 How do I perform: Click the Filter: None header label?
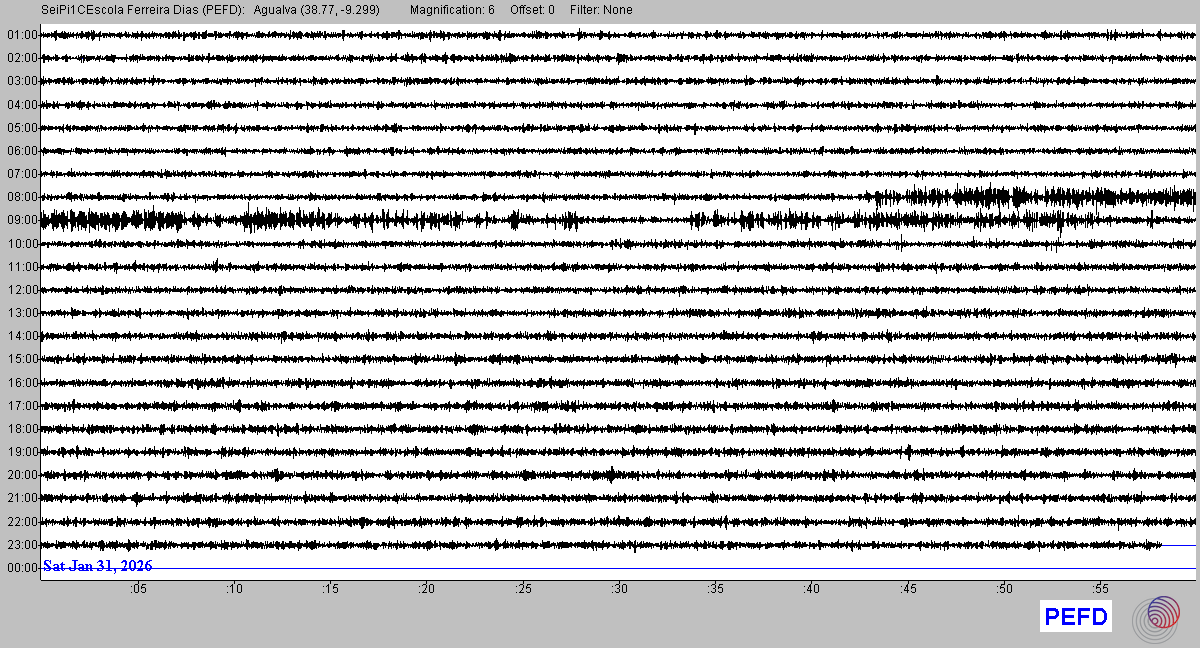pos(601,10)
